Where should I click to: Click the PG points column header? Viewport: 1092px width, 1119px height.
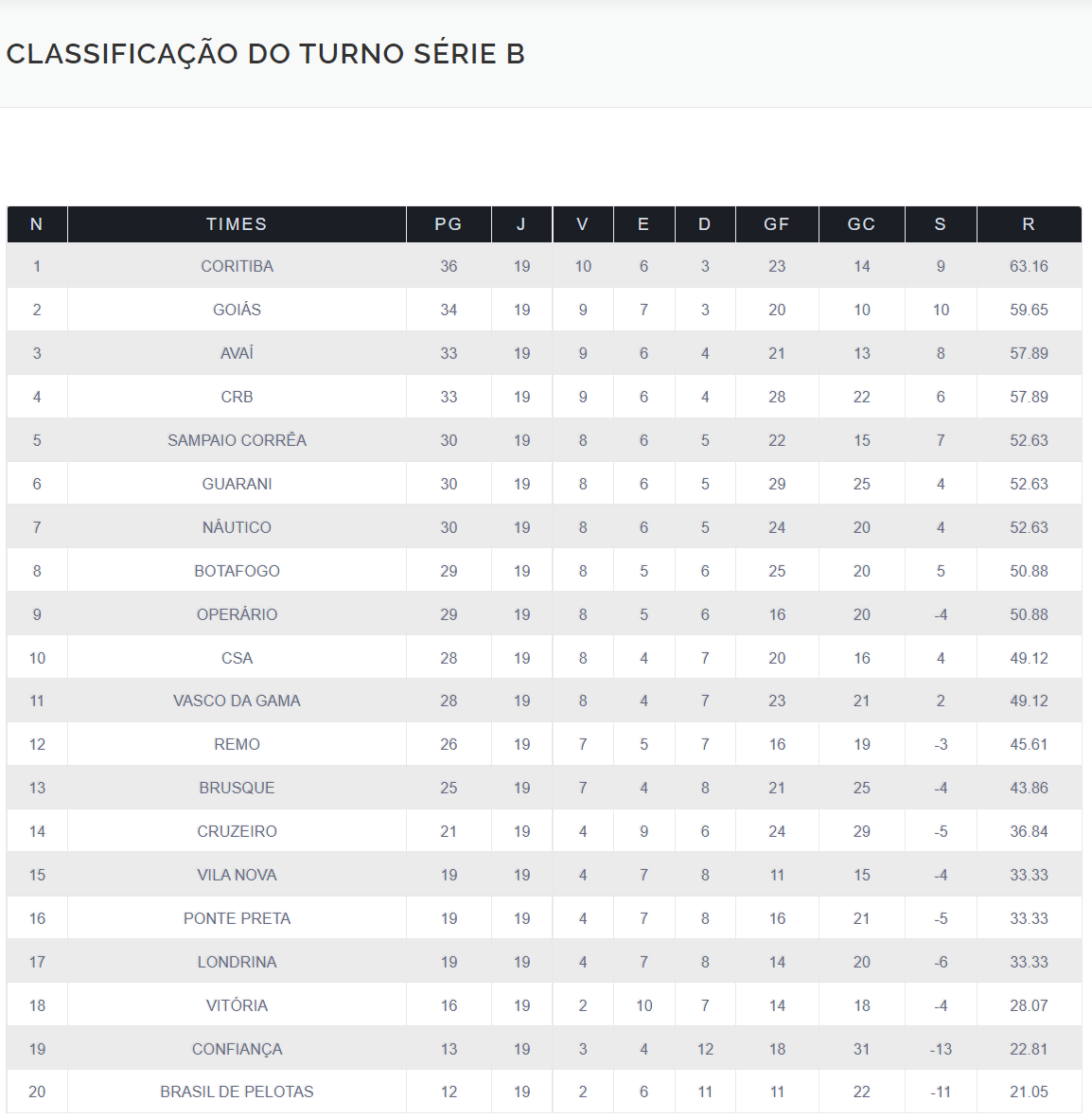[449, 224]
